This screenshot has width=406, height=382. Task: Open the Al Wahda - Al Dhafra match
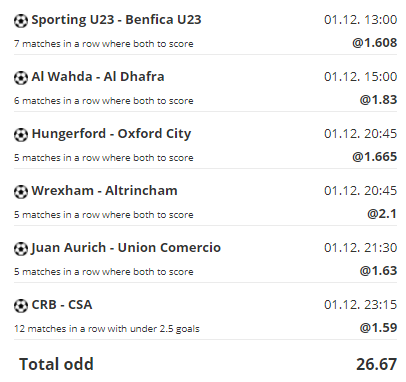(x=98, y=77)
